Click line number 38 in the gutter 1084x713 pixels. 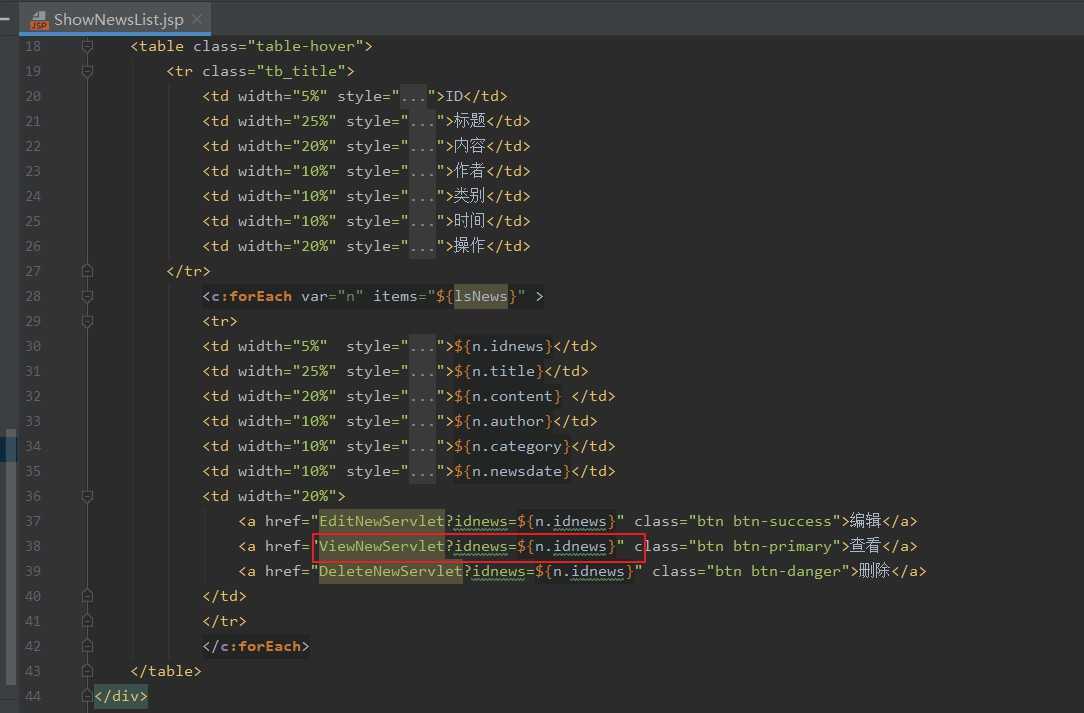pyautogui.click(x=33, y=546)
